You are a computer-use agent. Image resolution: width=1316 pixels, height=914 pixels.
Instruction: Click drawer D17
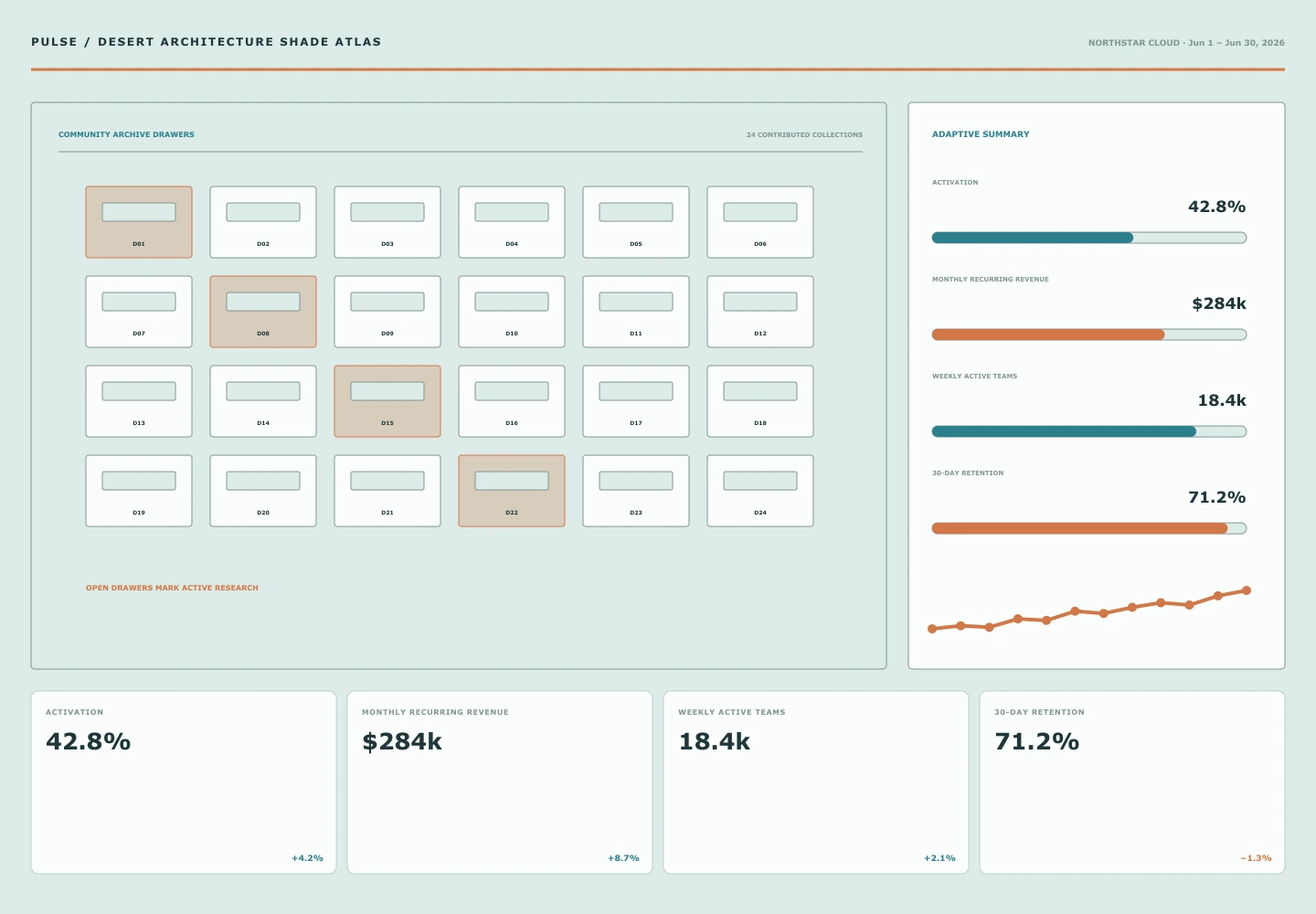(x=636, y=401)
